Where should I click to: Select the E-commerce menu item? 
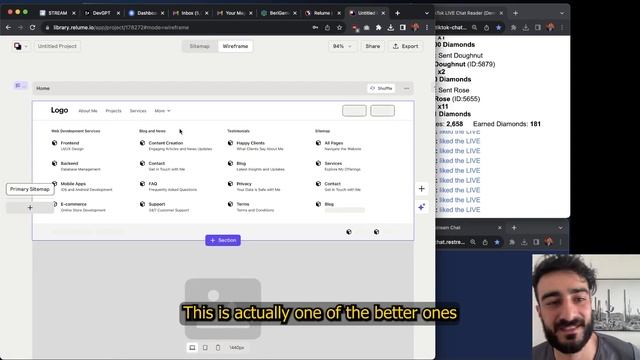(79, 207)
